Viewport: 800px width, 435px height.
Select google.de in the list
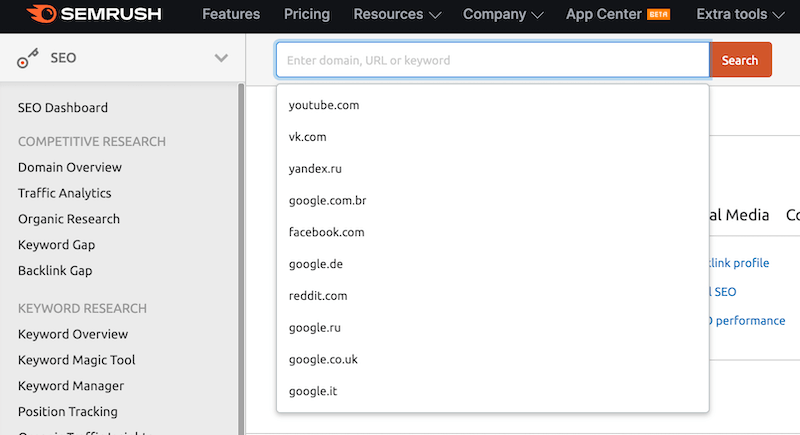[492, 264]
